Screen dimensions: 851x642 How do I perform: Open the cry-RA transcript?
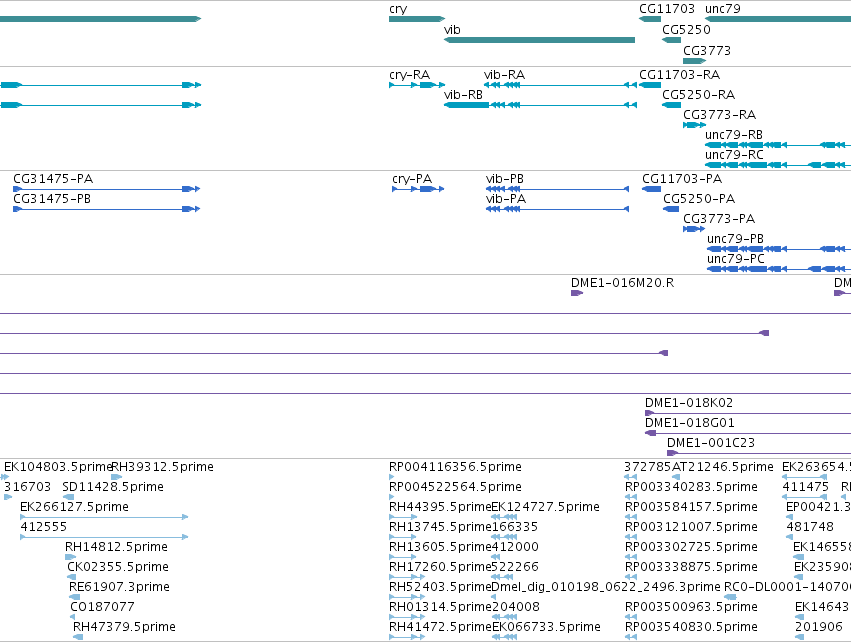417,85
